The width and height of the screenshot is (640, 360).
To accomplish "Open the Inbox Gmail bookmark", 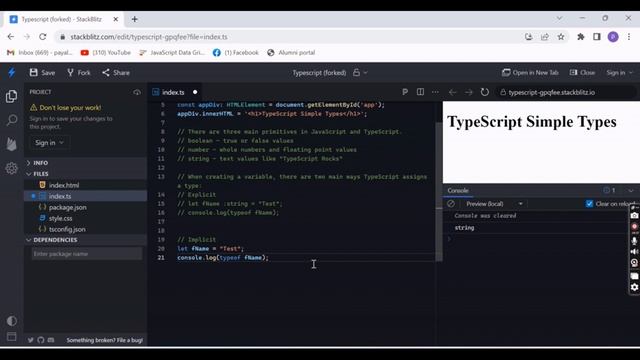I will (40, 53).
